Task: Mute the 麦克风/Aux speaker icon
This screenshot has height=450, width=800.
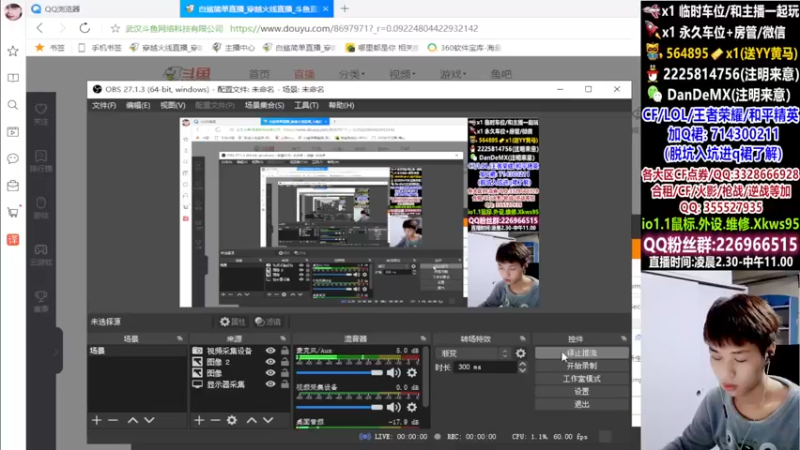Action: click(x=393, y=373)
